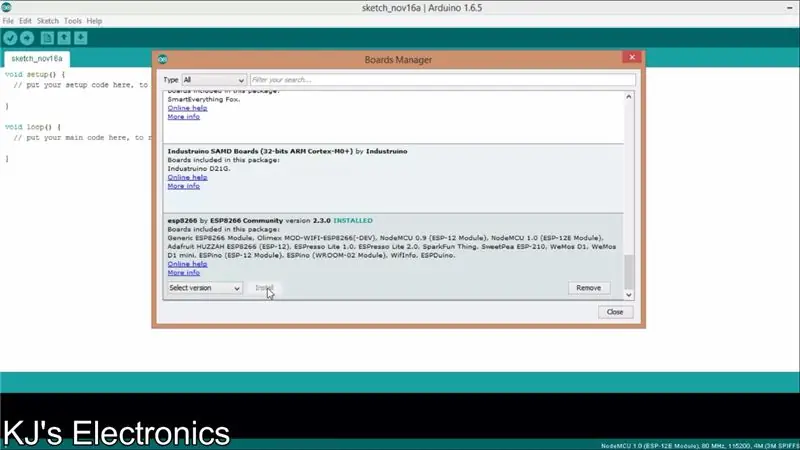Close the Boards Manager with Close button
Viewport: 800px width, 450px height.
(615, 312)
